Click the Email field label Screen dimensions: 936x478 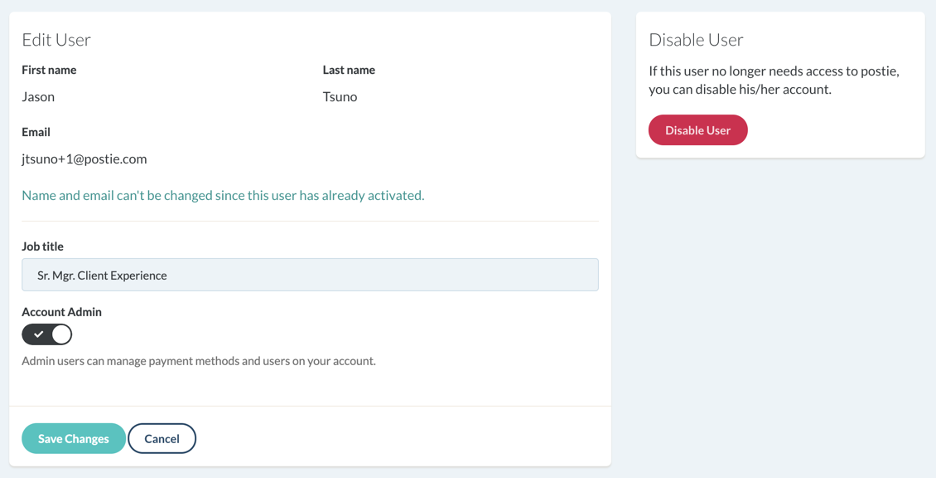36,132
